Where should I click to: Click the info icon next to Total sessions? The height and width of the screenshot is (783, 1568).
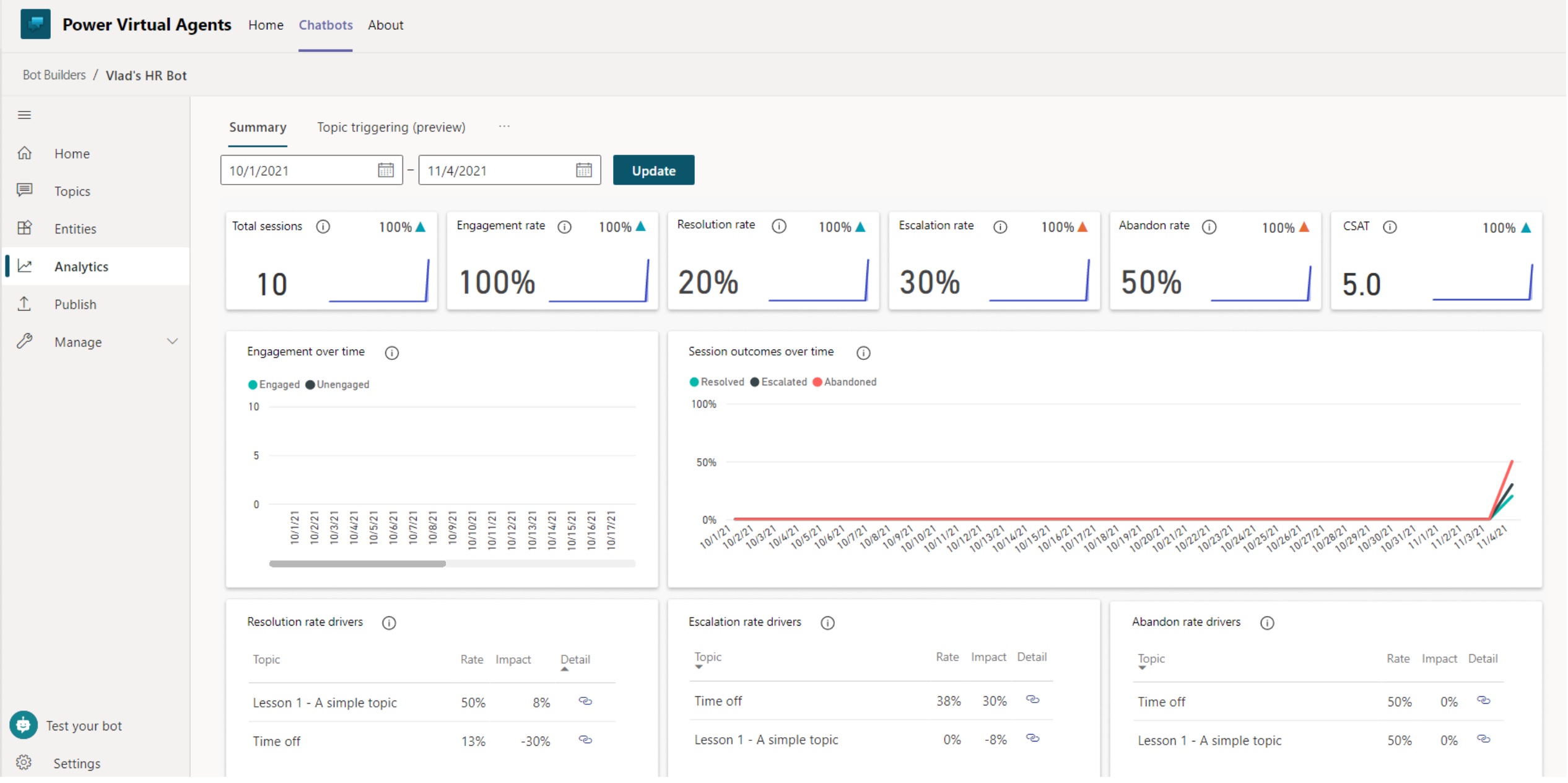(x=324, y=227)
